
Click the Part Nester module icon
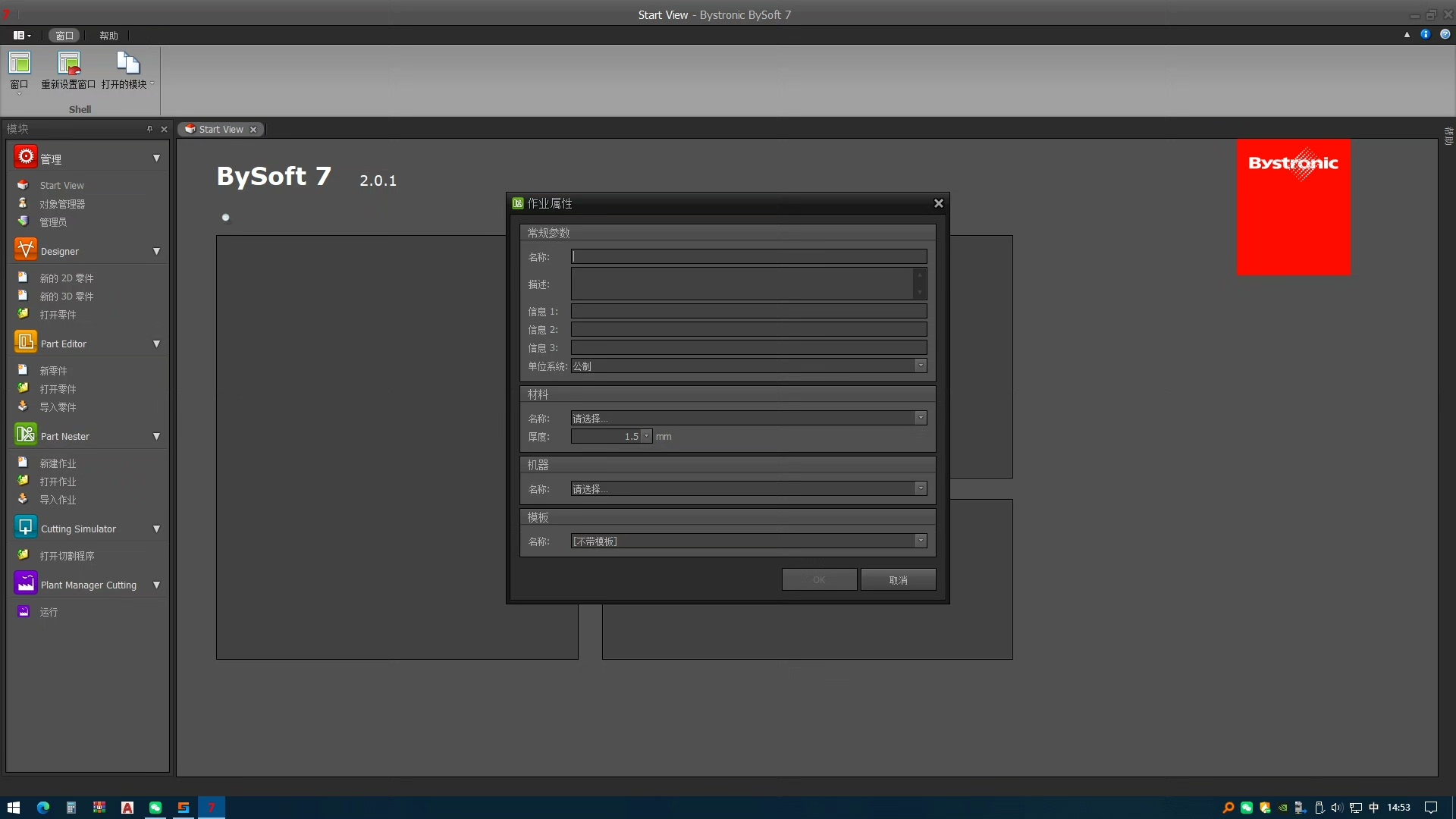25,435
